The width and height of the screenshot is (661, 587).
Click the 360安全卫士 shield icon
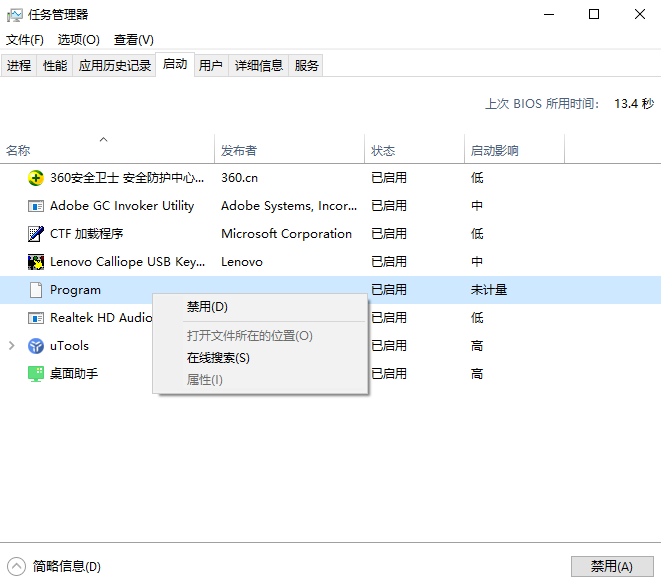36,178
